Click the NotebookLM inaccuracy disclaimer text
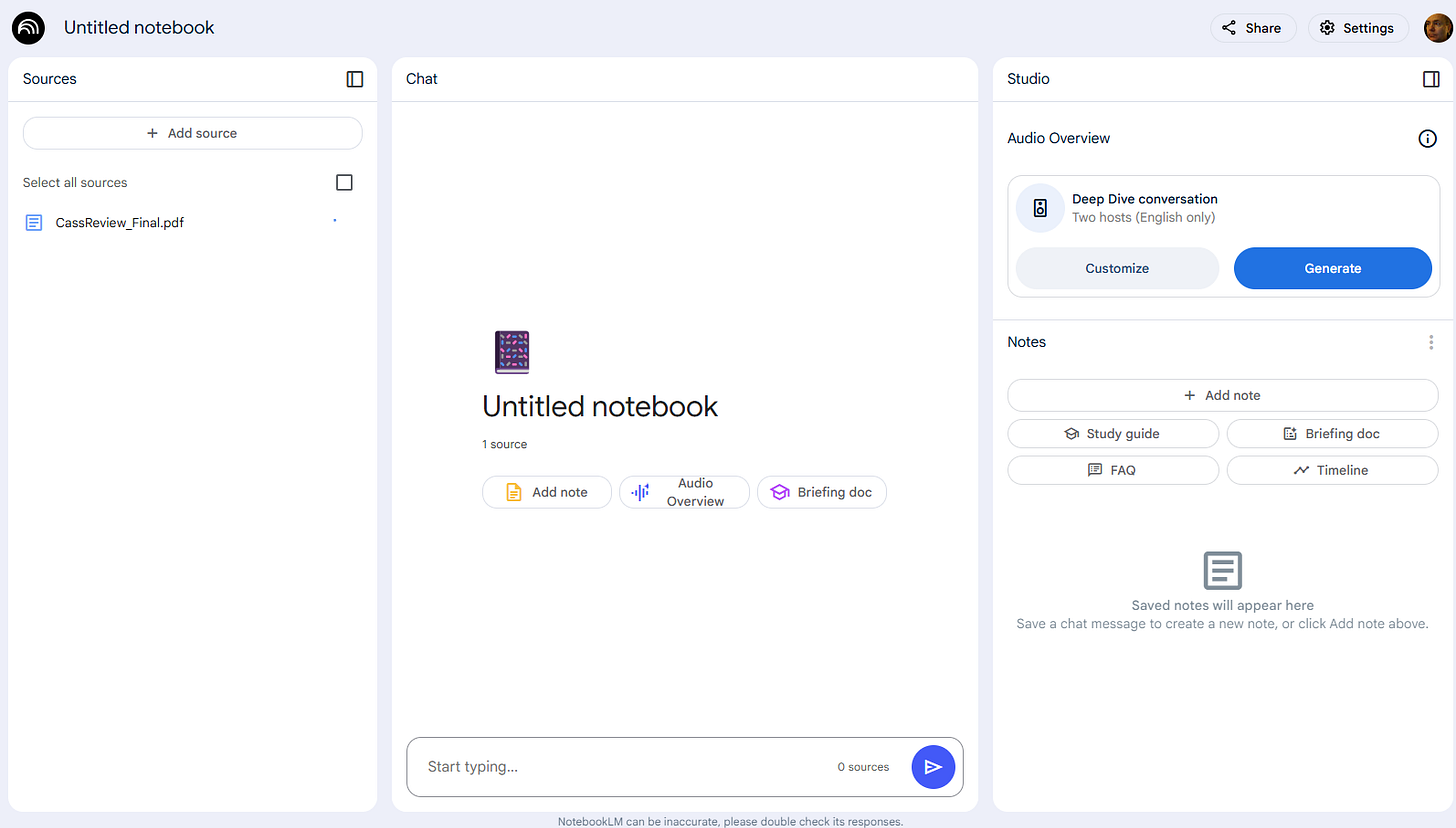This screenshot has height=828, width=1456. 731,821
